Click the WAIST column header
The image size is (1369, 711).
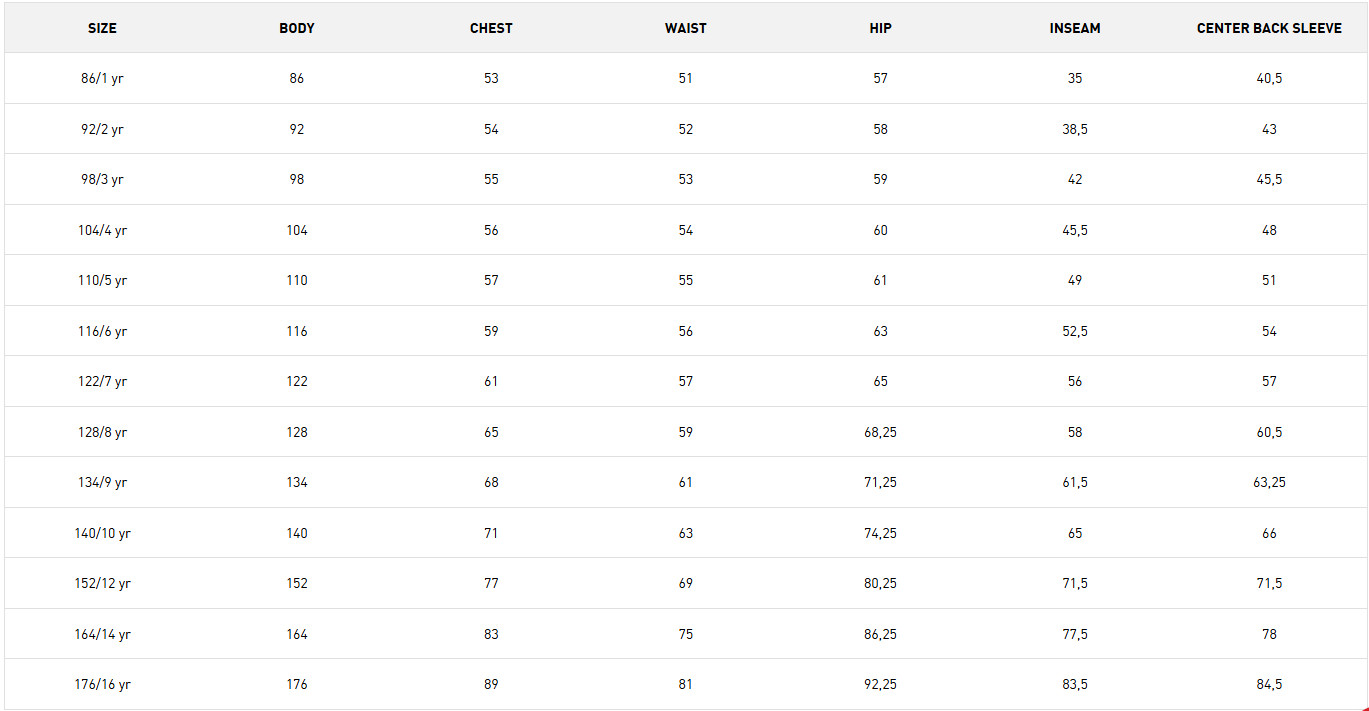[685, 28]
